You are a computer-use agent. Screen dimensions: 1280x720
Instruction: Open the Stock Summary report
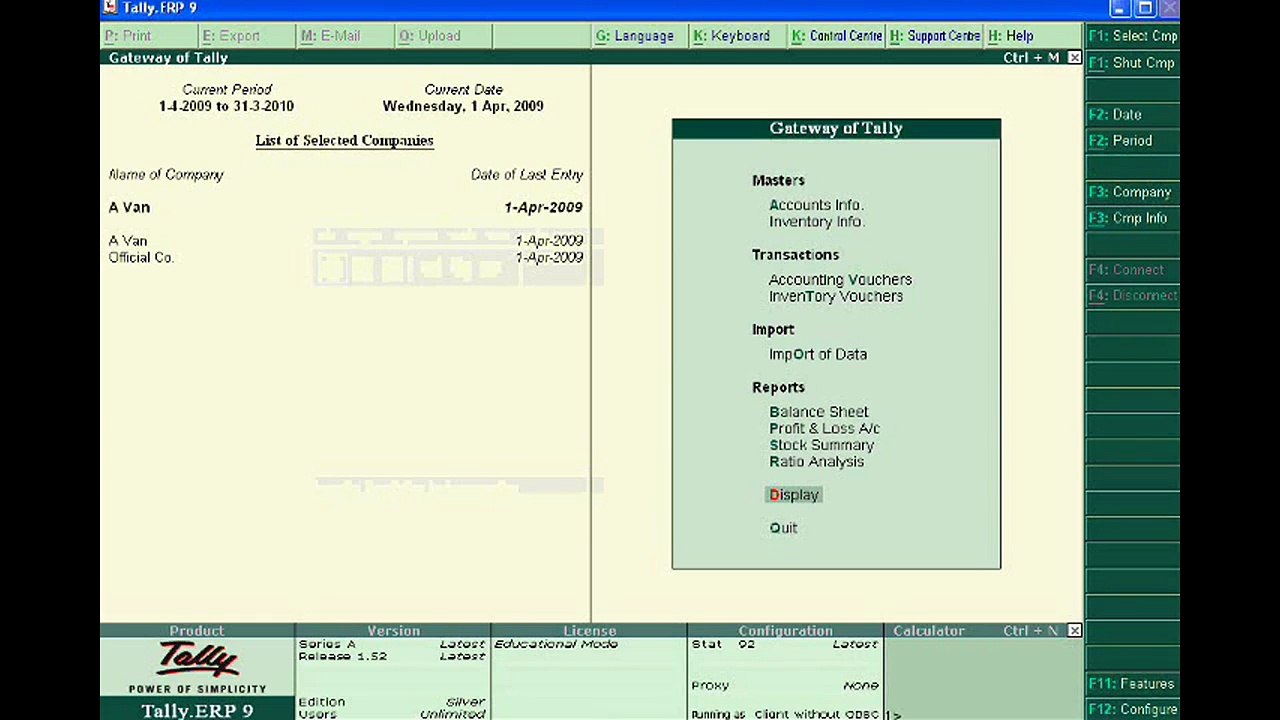pyautogui.click(x=821, y=446)
